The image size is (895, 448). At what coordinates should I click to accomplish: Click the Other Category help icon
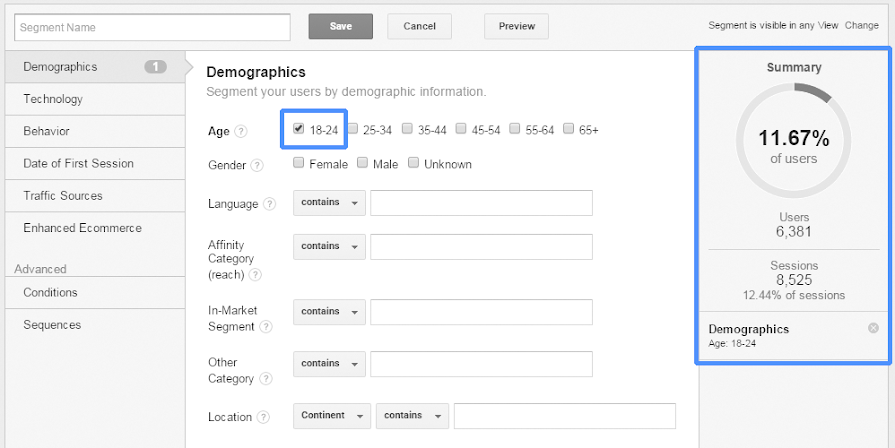265,379
